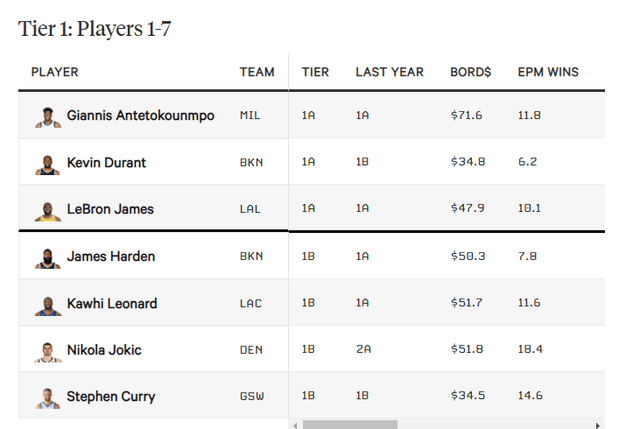This screenshot has height=429, width=640.
Task: Click Giannis Antetokounmpo's headshot icon
Action: pos(48,116)
